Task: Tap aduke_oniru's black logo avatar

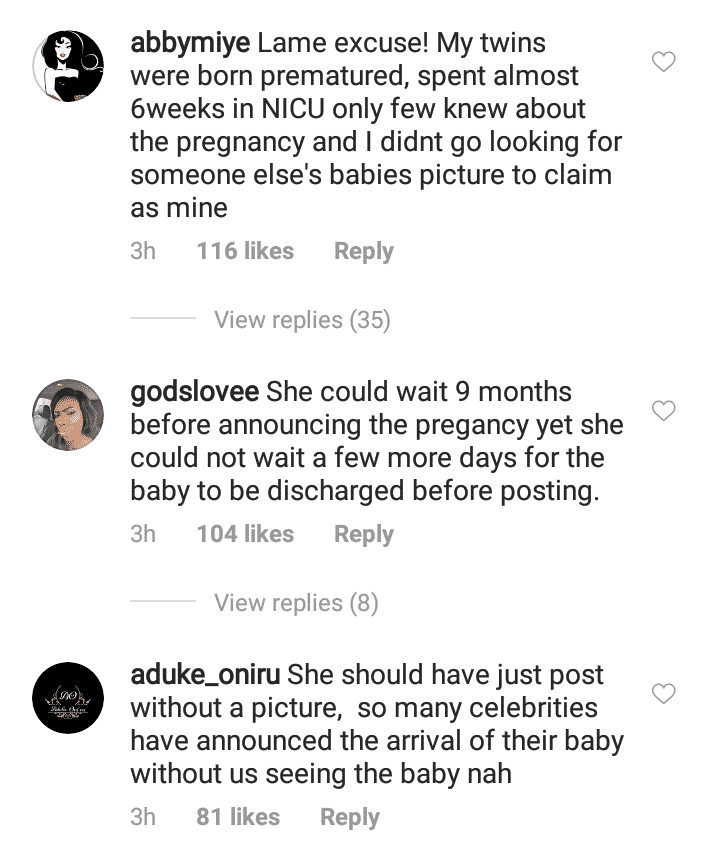Action: [x=68, y=697]
